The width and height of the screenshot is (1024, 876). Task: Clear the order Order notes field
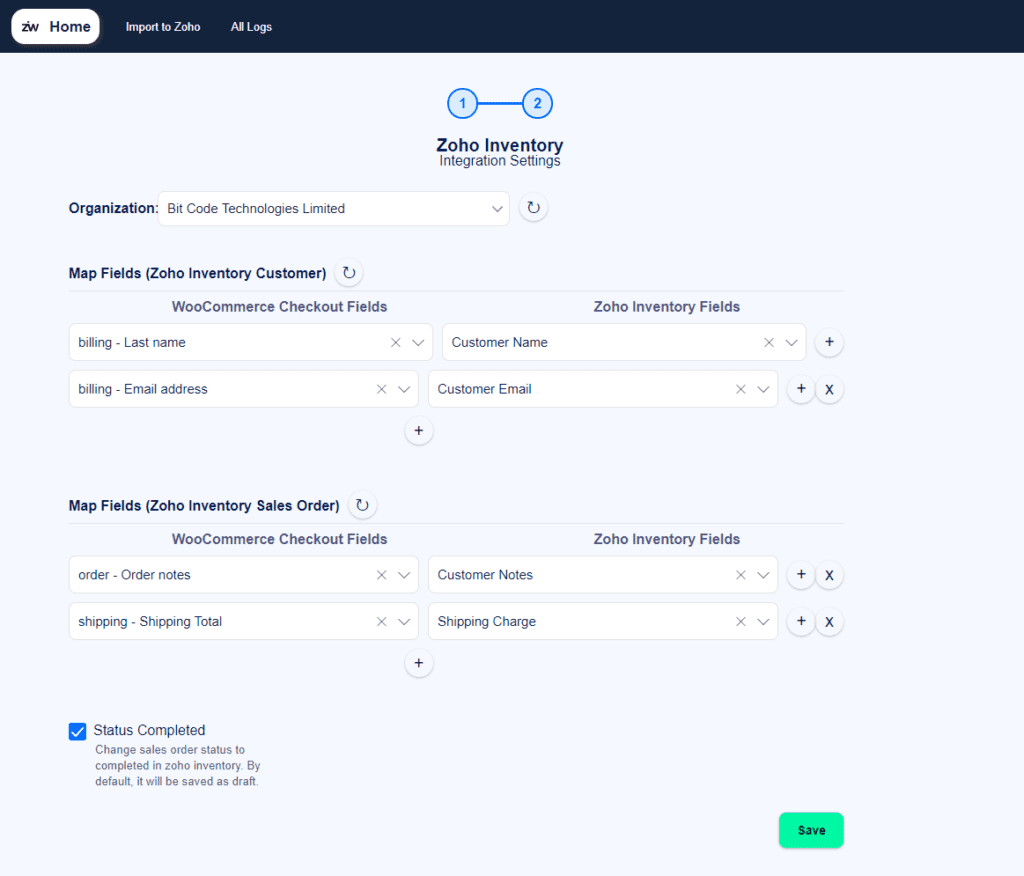click(x=381, y=574)
